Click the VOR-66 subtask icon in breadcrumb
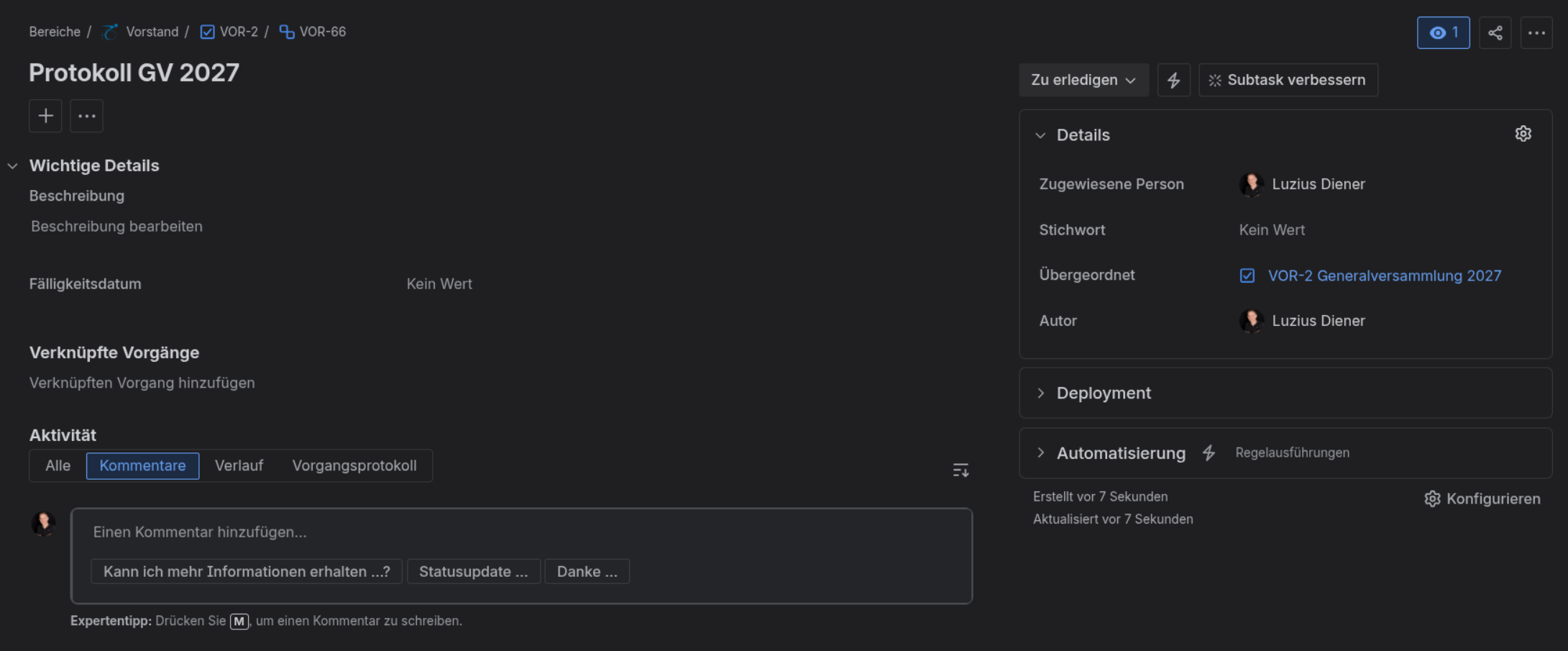 tap(286, 32)
